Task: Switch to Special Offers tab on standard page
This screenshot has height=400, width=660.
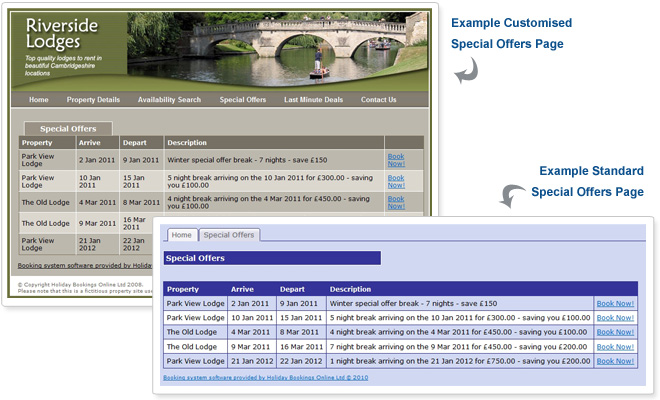Action: coord(229,235)
